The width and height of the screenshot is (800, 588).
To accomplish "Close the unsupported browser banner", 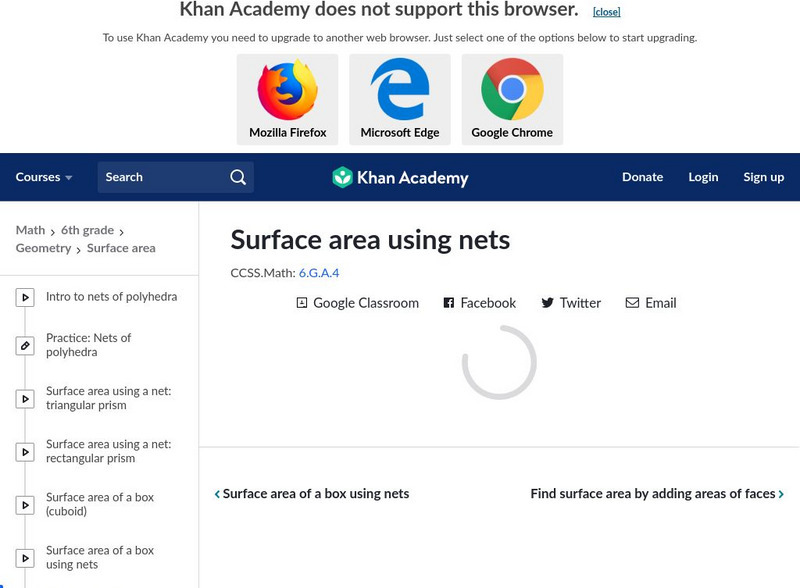I will coord(606,12).
